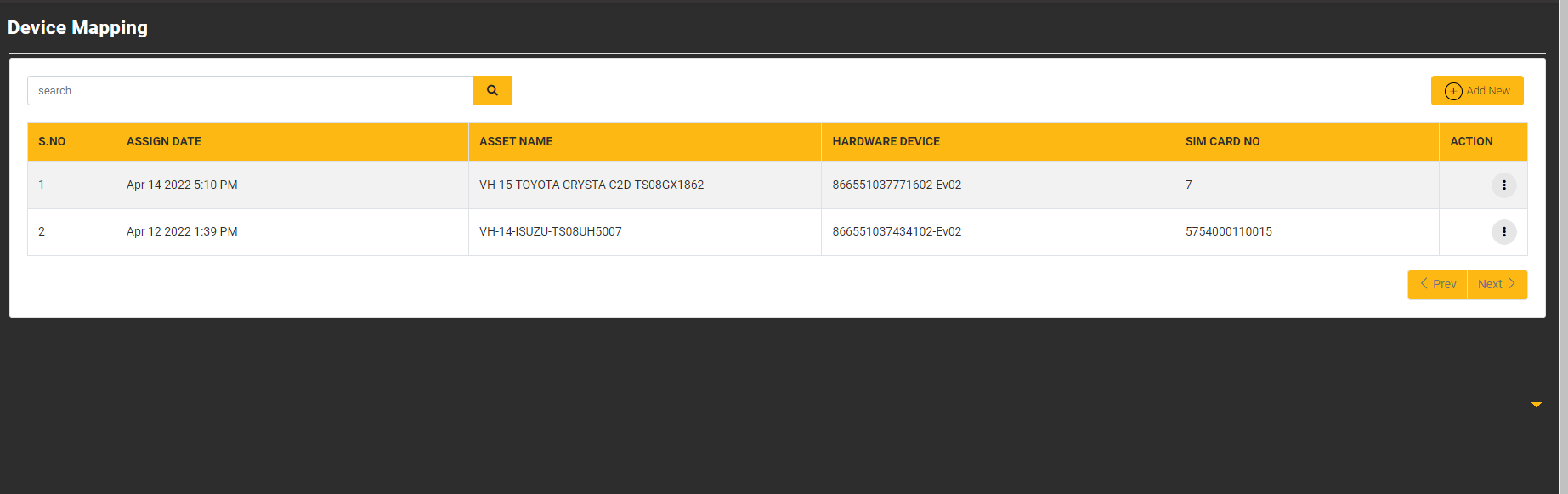The width and height of the screenshot is (1568, 494).
Task: Go back with the Prev button
Action: pos(1437,285)
